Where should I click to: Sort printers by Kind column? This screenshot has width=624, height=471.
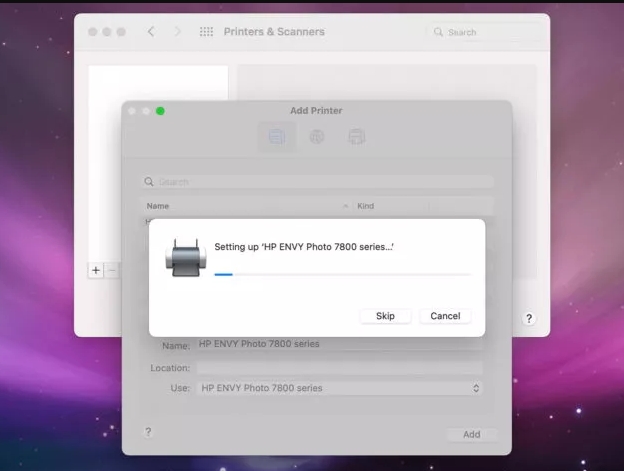391,206
